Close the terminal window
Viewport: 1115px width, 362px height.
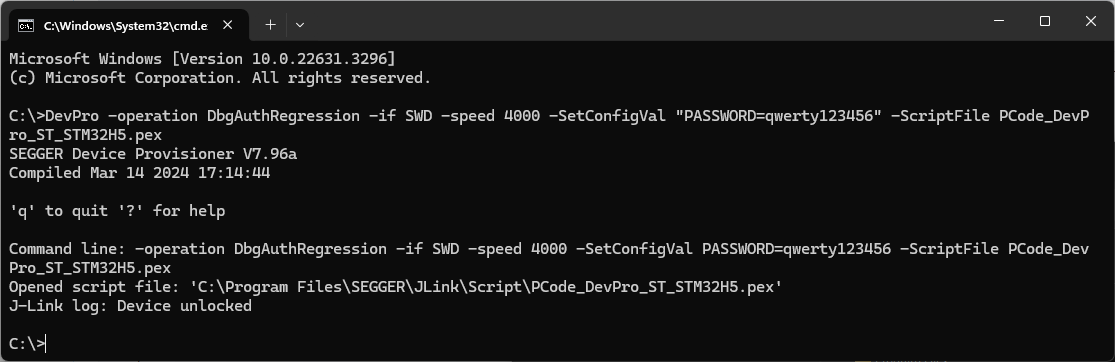click(x=1090, y=21)
